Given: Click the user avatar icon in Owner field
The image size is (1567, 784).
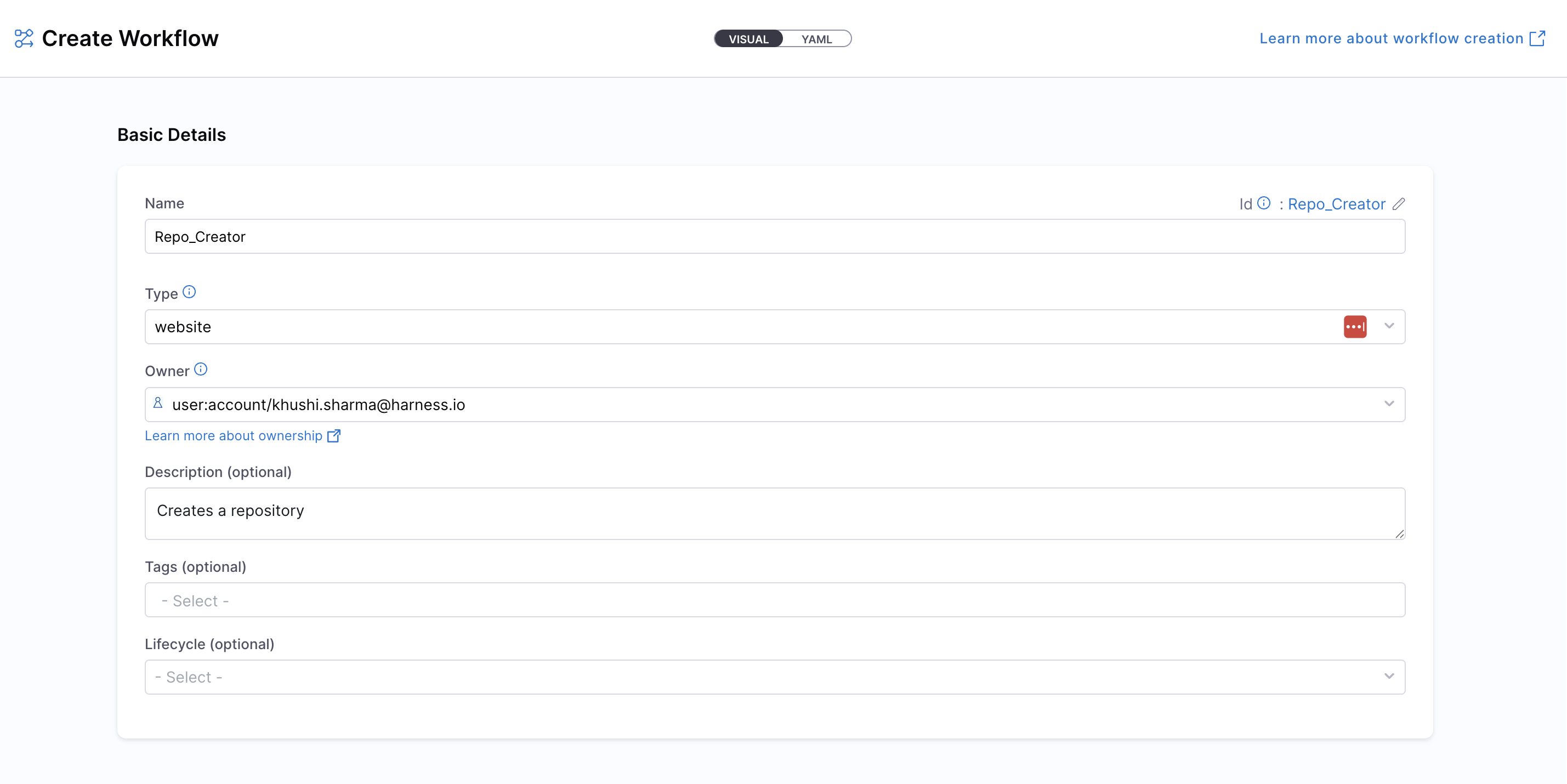Looking at the screenshot, I should [158, 404].
